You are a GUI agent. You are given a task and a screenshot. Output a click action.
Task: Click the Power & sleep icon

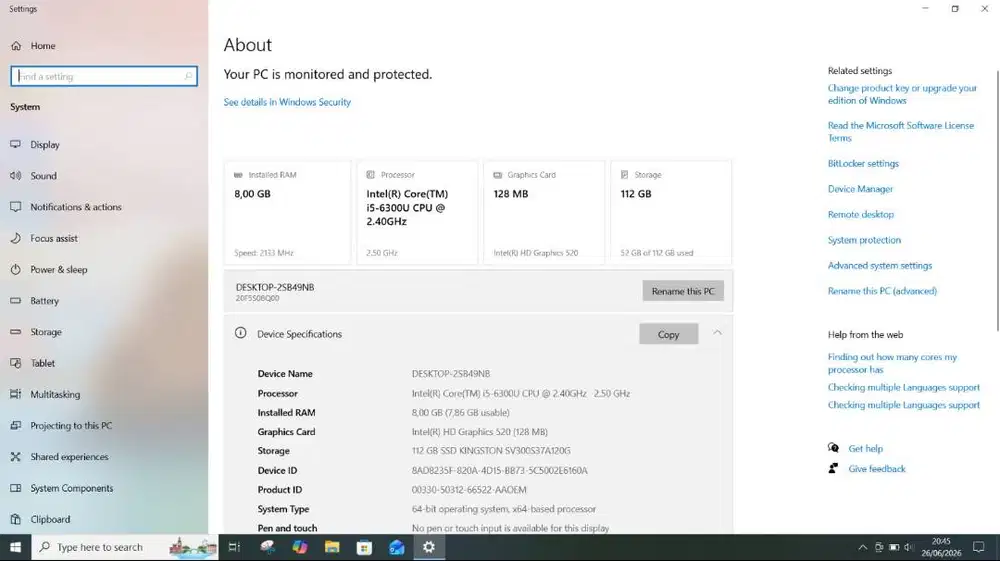click(16, 270)
